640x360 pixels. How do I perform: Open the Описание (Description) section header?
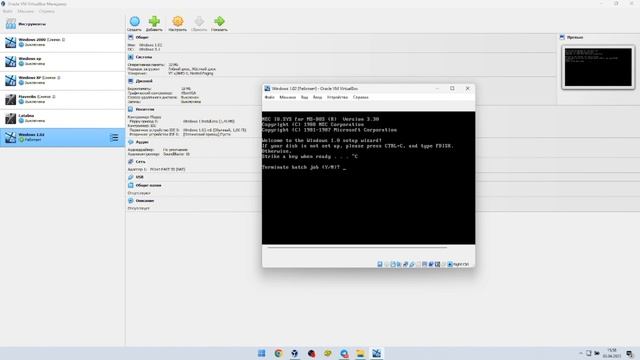[x=145, y=201]
